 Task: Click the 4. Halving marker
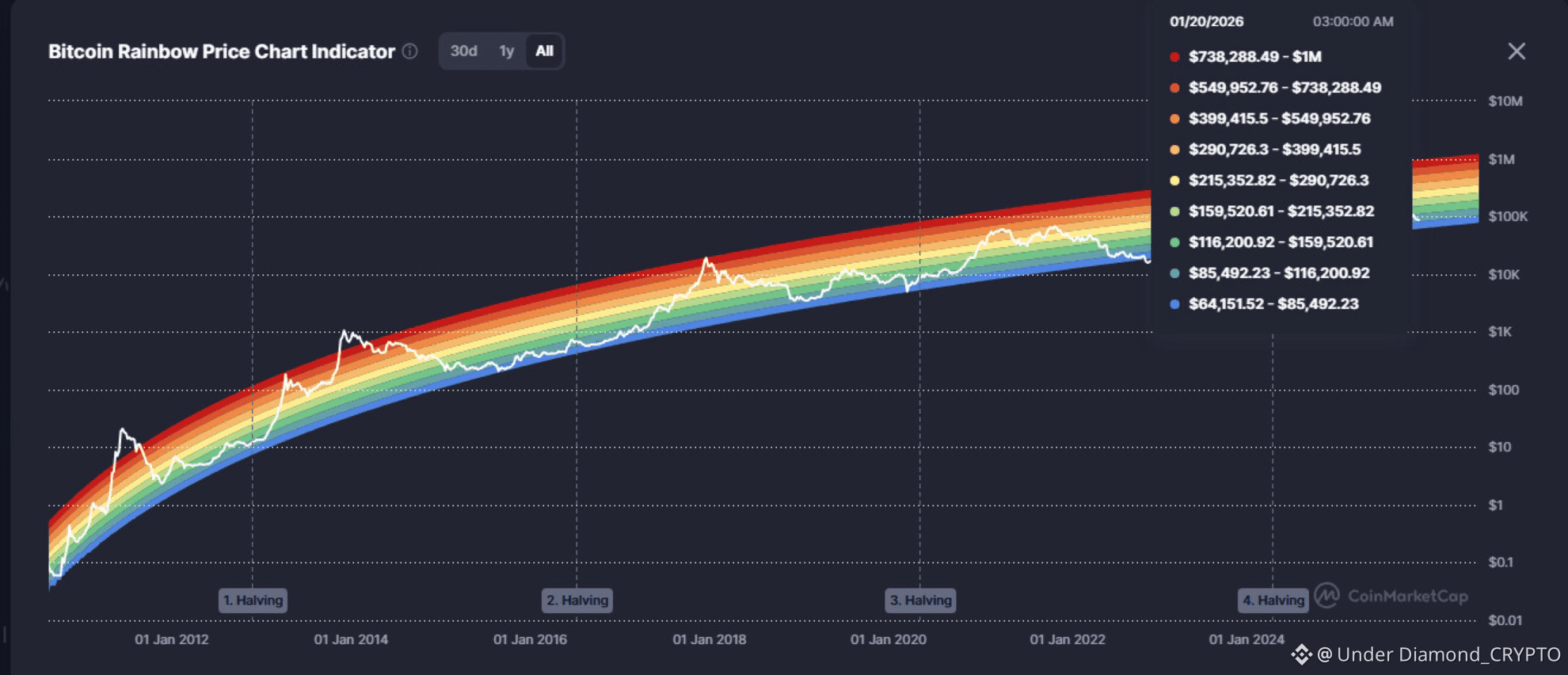point(1273,601)
